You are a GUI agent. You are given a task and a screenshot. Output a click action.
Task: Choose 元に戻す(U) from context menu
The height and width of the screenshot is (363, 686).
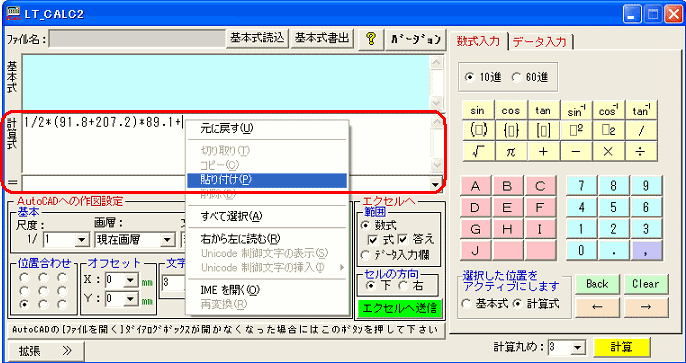click(267, 129)
